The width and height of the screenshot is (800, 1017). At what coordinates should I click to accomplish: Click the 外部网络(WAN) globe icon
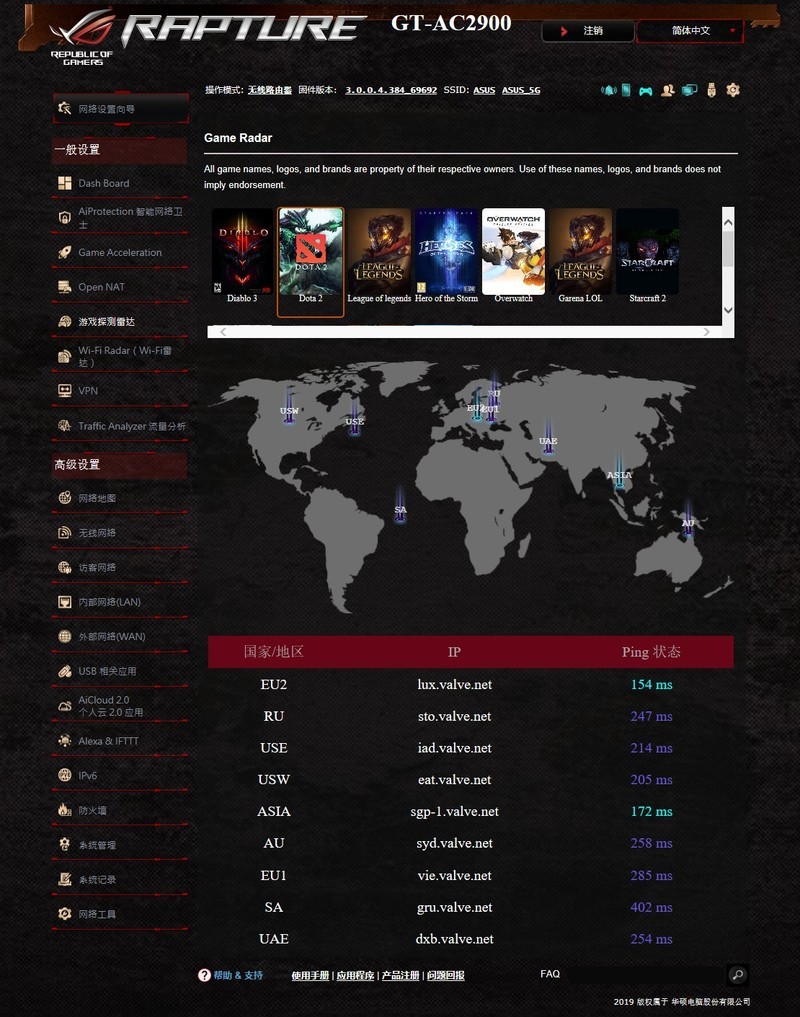[65, 636]
